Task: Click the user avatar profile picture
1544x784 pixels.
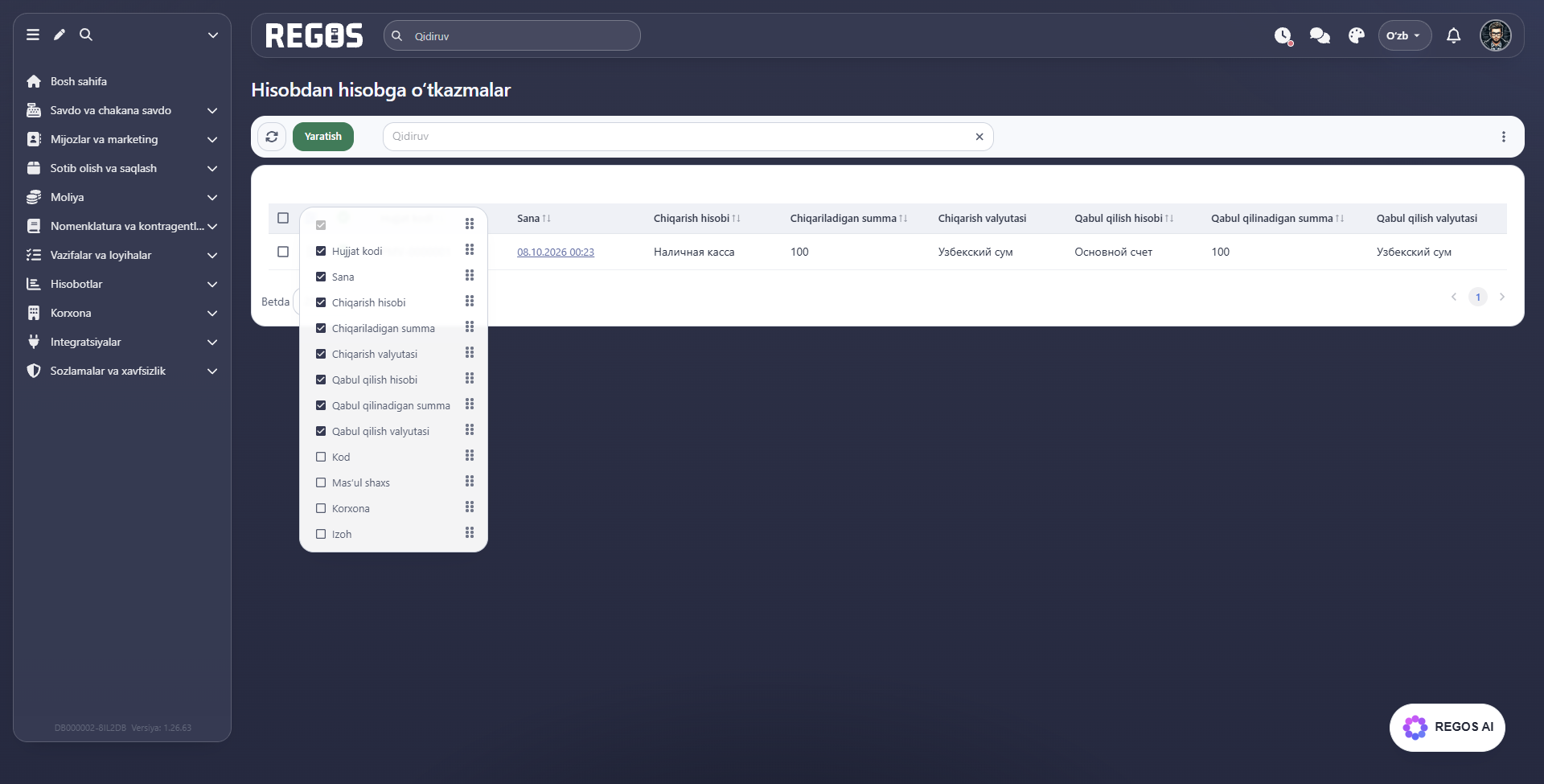Action: tap(1496, 35)
